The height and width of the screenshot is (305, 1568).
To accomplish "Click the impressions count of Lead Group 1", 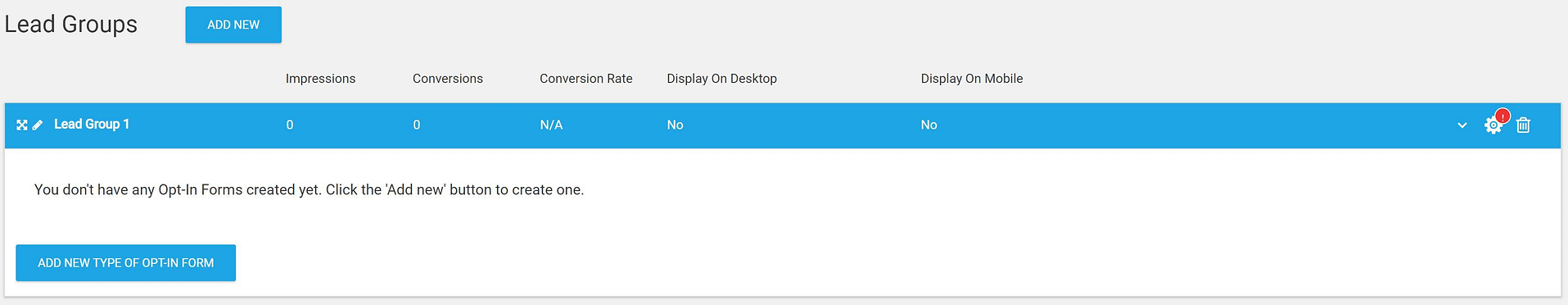I will (x=290, y=125).
